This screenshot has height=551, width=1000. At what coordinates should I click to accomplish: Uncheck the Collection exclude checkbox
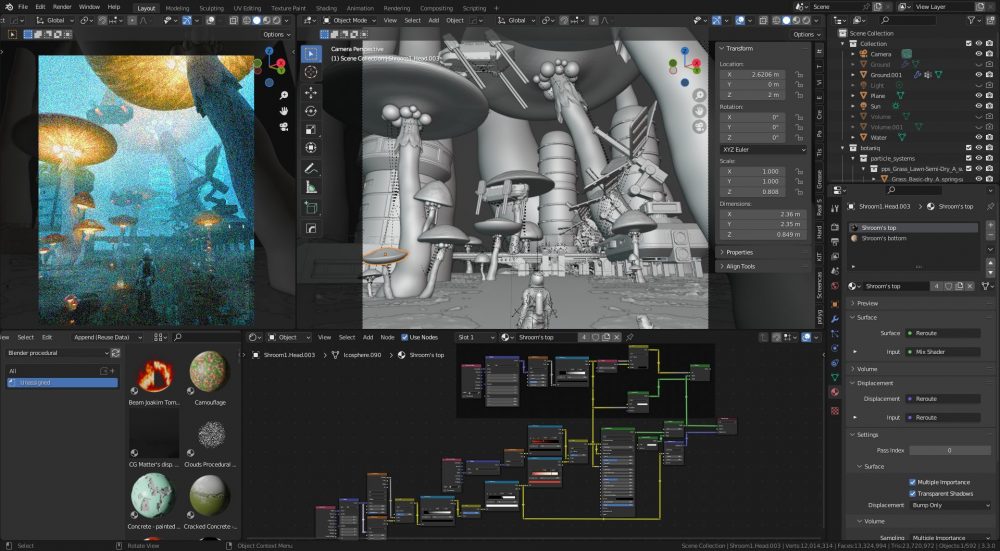click(x=969, y=44)
